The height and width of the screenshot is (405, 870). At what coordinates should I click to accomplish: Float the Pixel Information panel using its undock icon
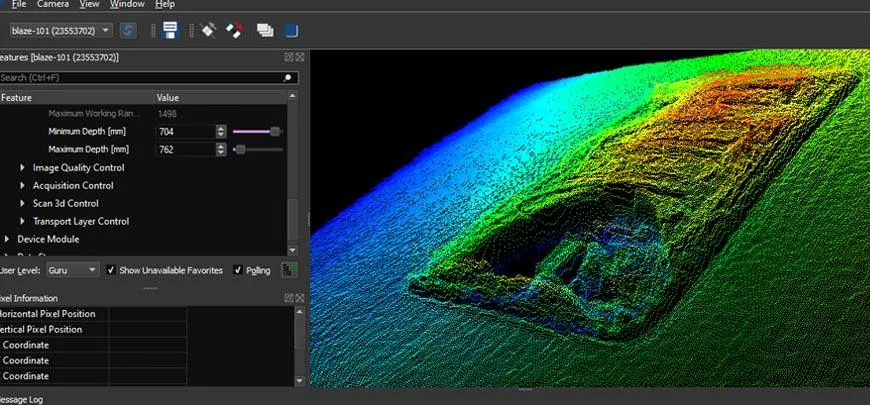(x=289, y=298)
